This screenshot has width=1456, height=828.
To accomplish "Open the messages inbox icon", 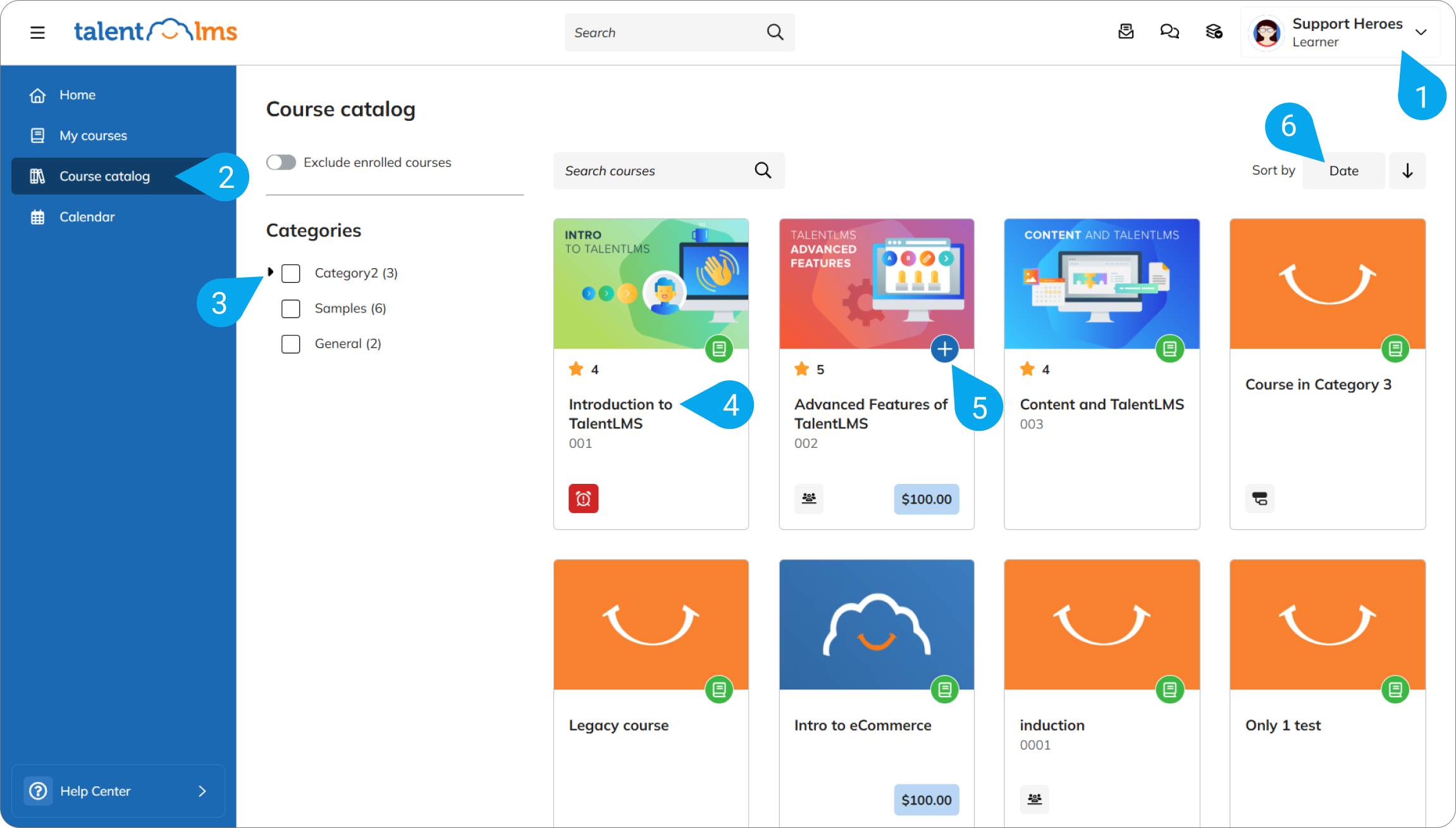I will (x=1126, y=32).
